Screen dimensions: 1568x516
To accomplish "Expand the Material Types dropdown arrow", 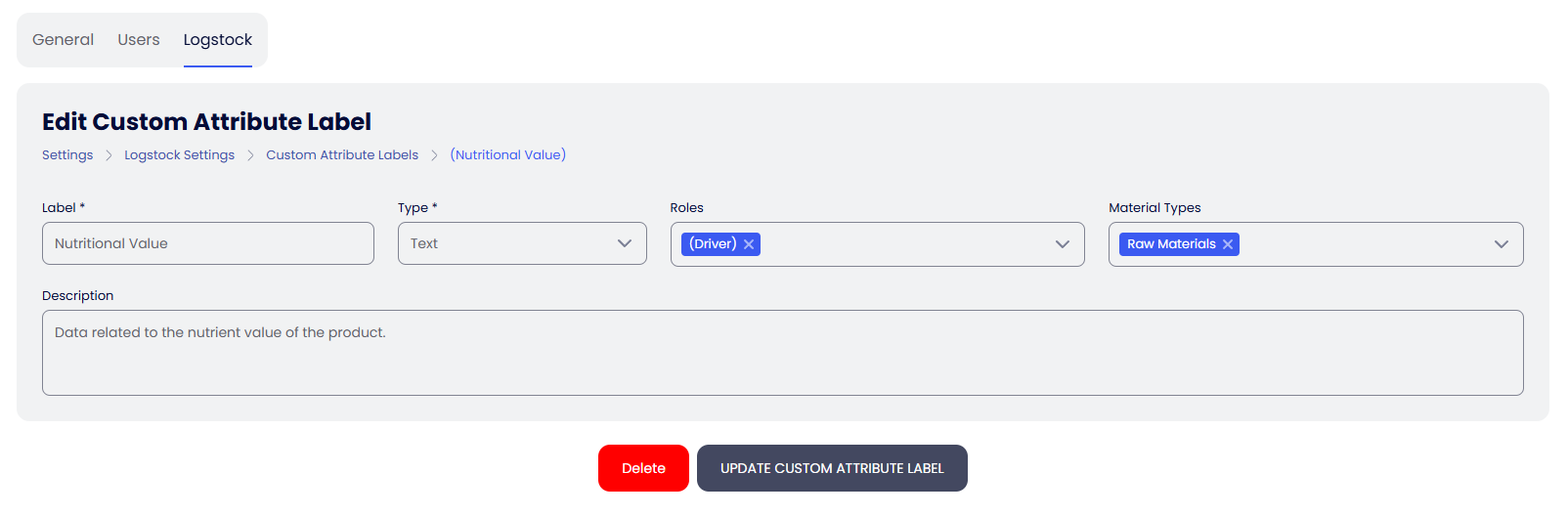I will tap(1502, 244).
